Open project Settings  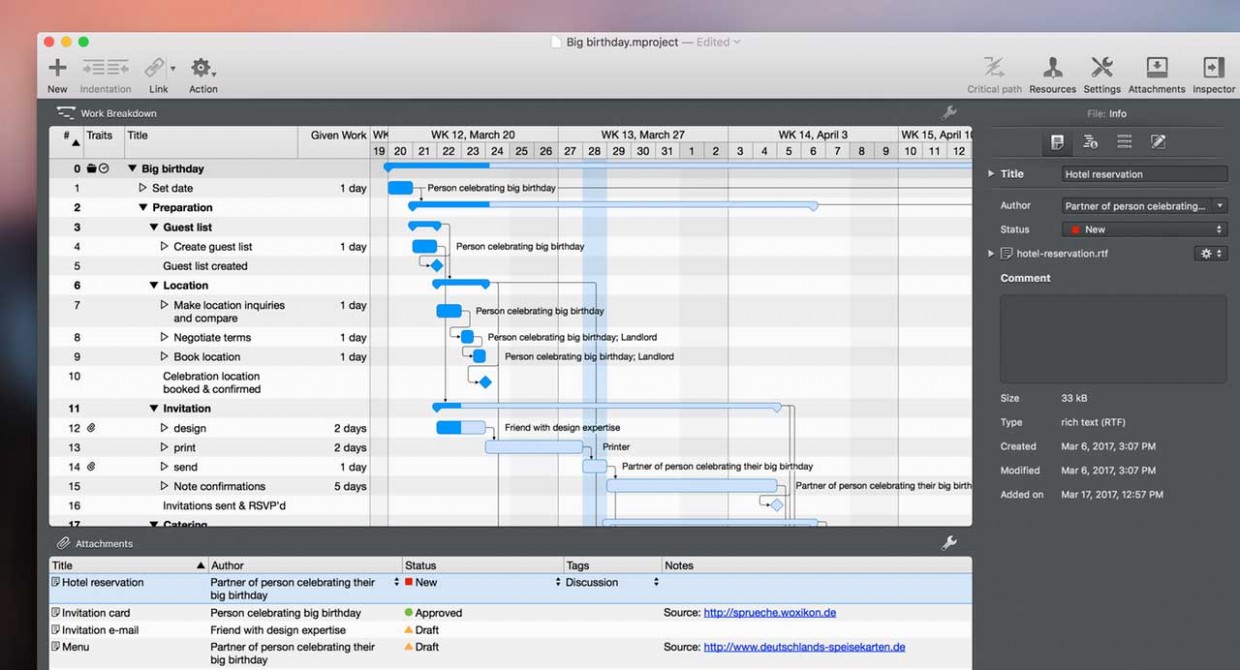point(1102,67)
